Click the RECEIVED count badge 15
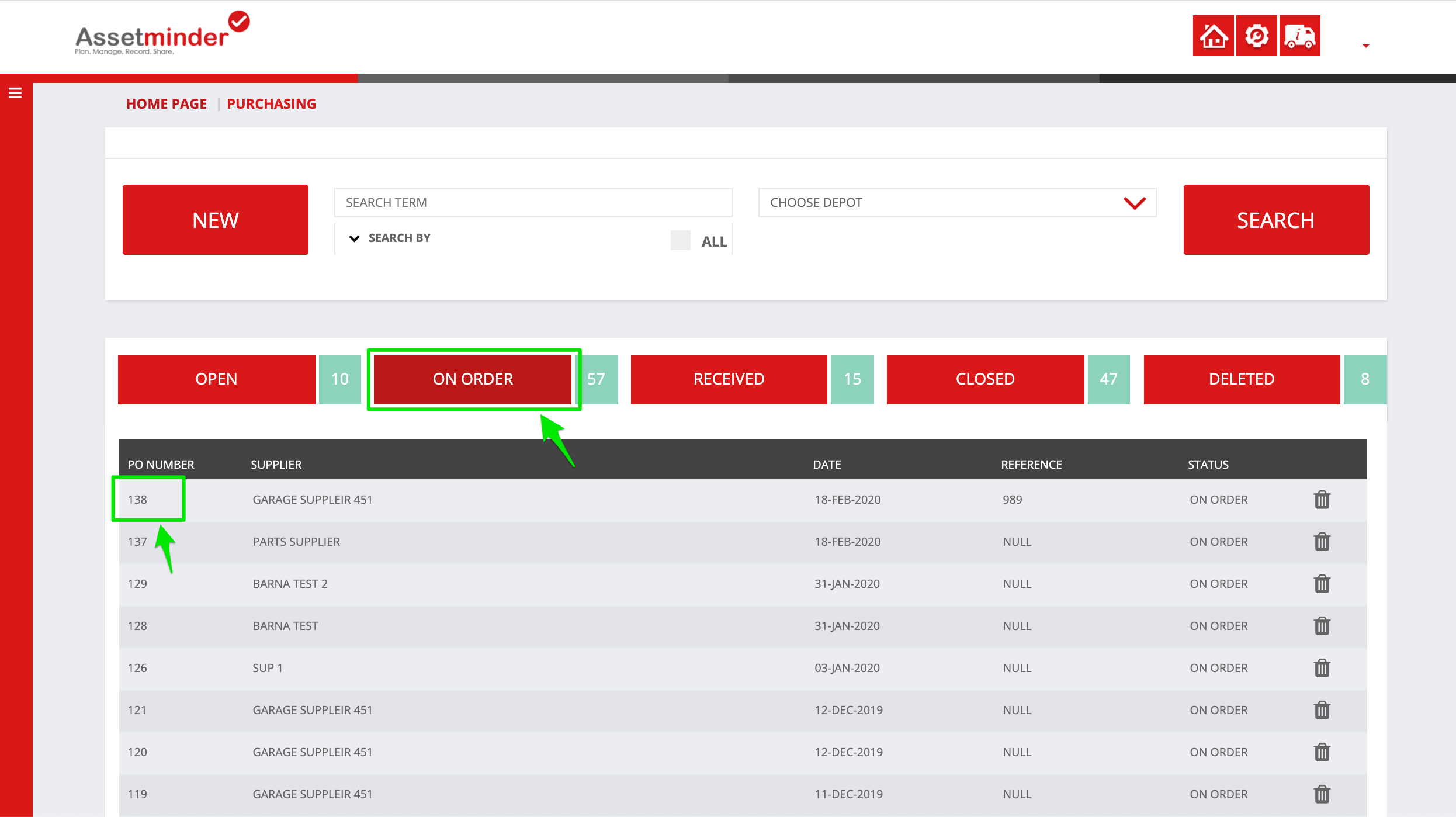1456x817 pixels. (x=852, y=379)
